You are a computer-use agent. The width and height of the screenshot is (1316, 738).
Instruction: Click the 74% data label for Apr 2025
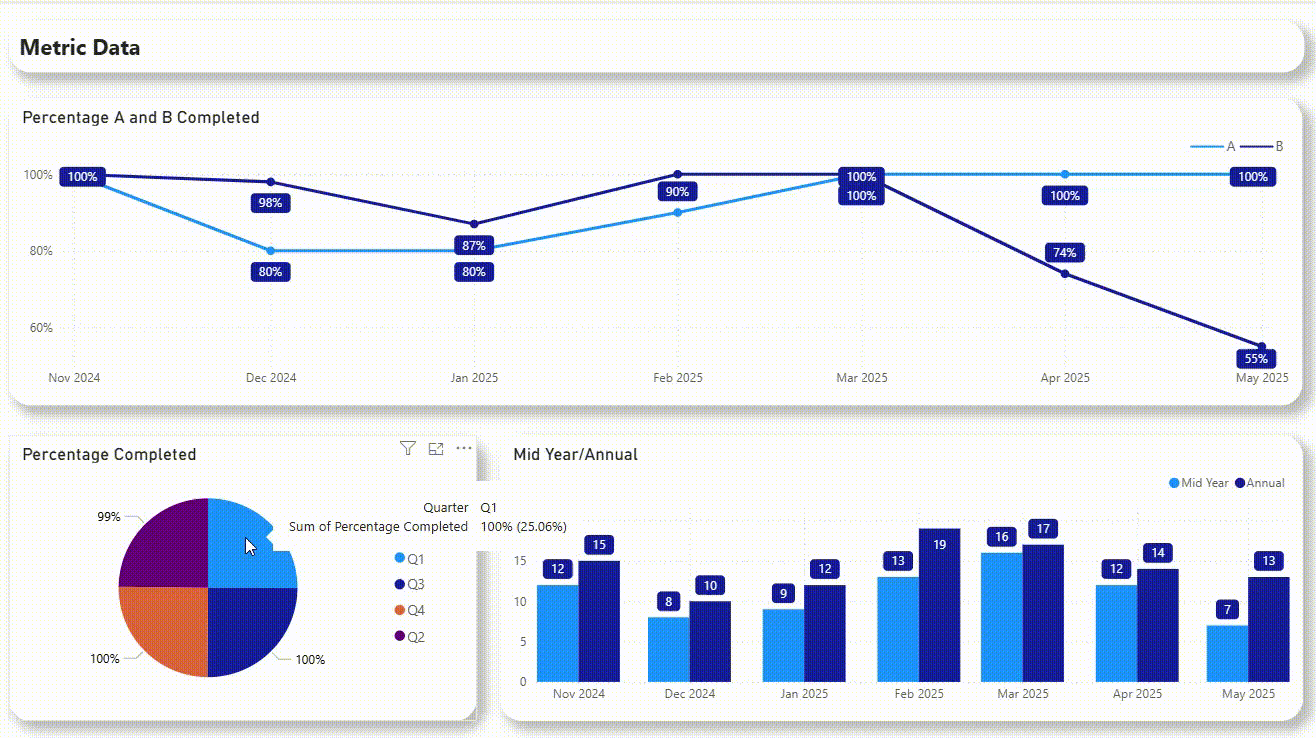[x=1065, y=253]
